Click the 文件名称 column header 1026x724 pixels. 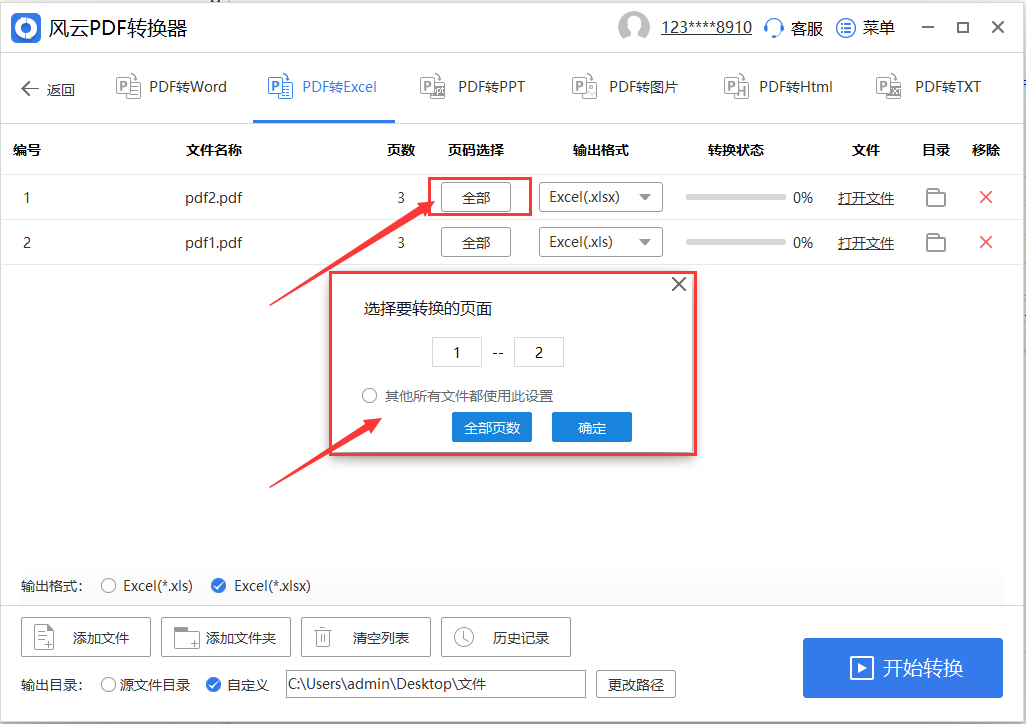214,151
